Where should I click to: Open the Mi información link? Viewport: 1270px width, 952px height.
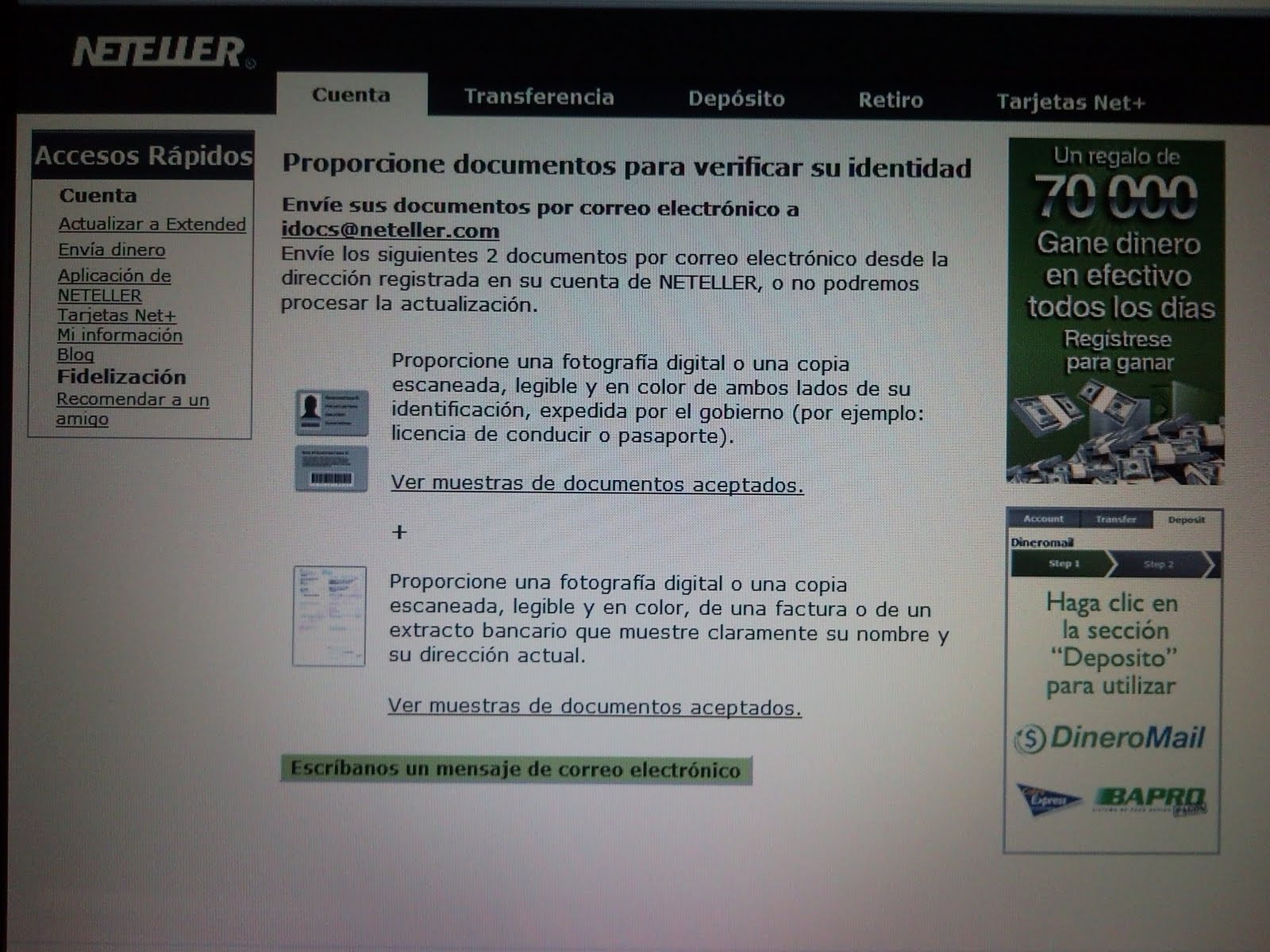(120, 335)
